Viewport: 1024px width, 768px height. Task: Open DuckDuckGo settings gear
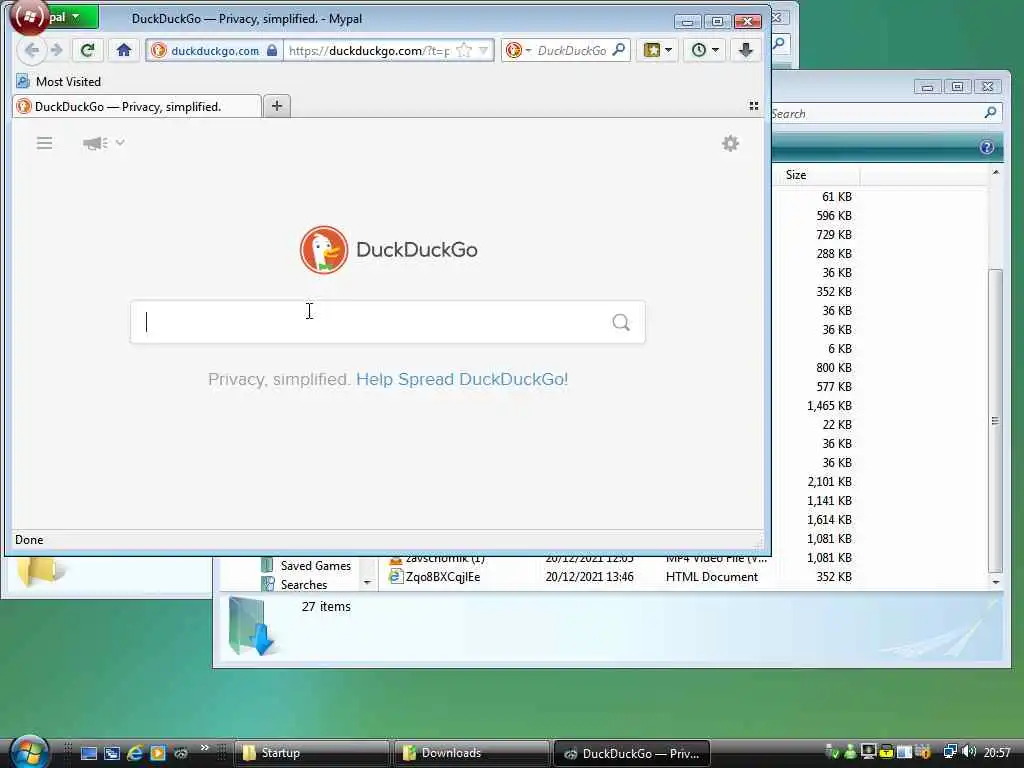click(730, 143)
